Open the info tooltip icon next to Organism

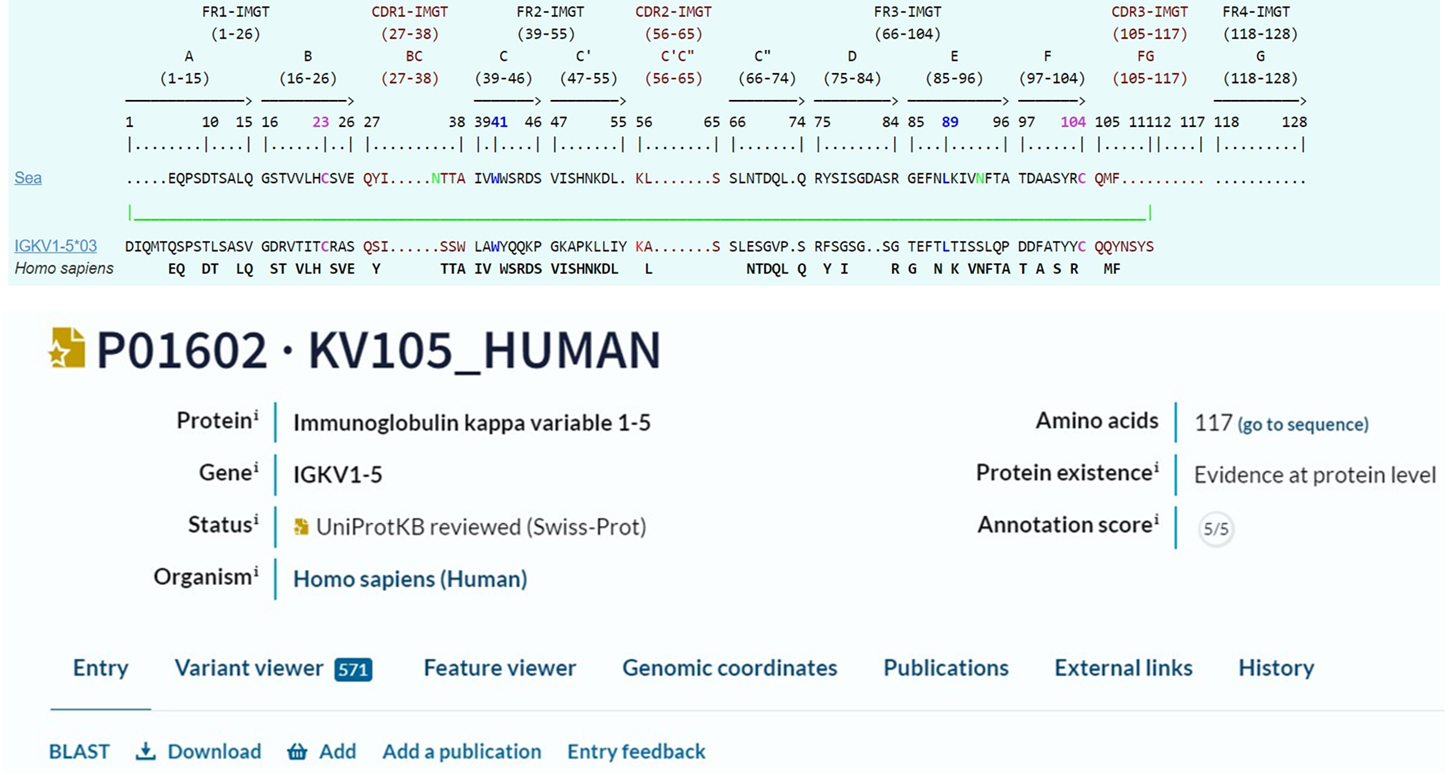[256, 570]
